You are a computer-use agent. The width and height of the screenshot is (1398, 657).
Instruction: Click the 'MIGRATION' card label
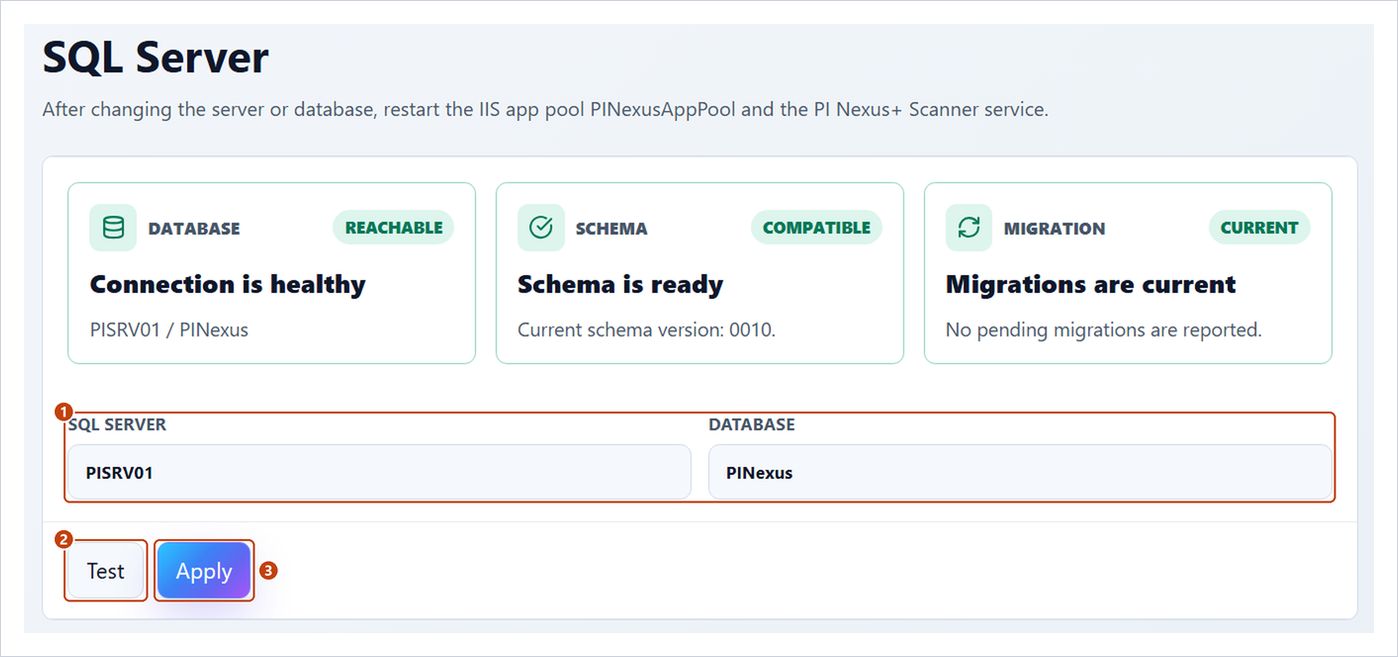1054,229
